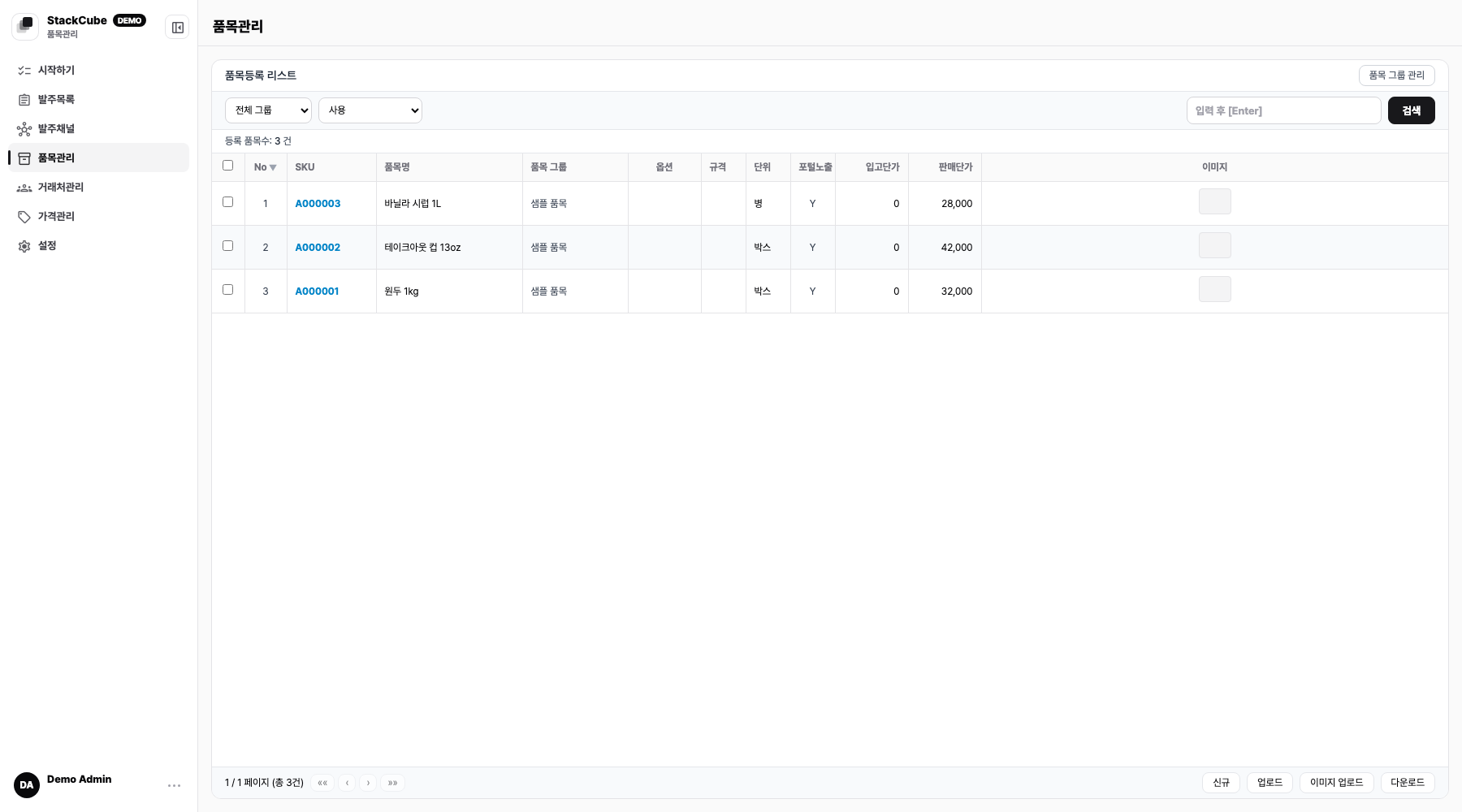Click image placeholder for A000001 row
Viewport: 1462px width, 812px height.
tap(1215, 289)
